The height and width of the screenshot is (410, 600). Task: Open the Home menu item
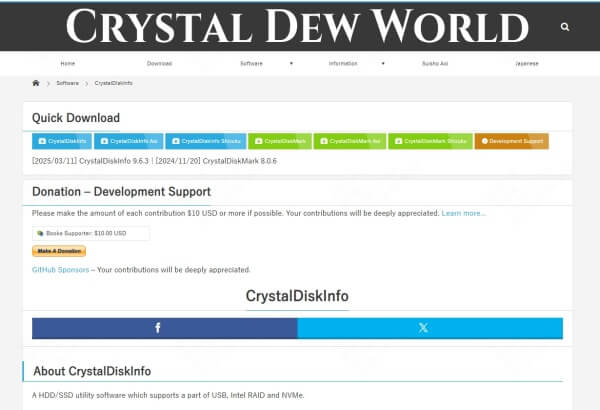(x=68, y=64)
